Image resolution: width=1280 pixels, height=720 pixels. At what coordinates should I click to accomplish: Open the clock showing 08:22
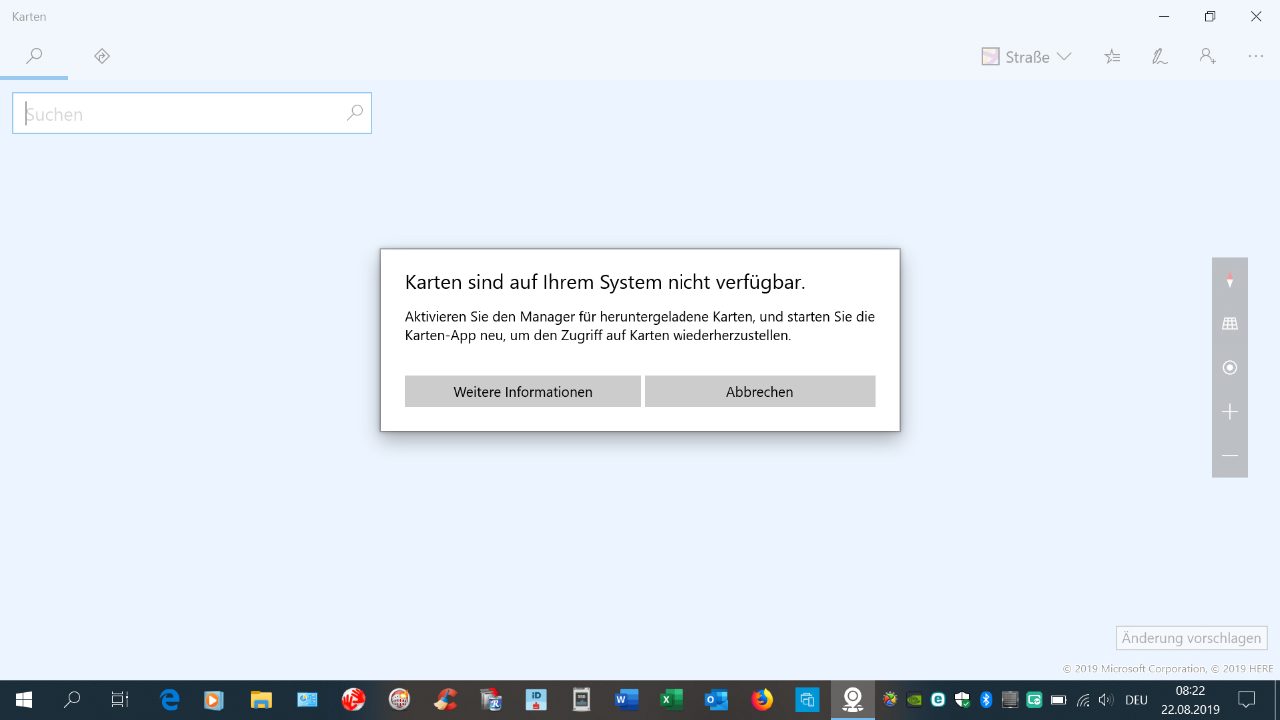(1190, 700)
